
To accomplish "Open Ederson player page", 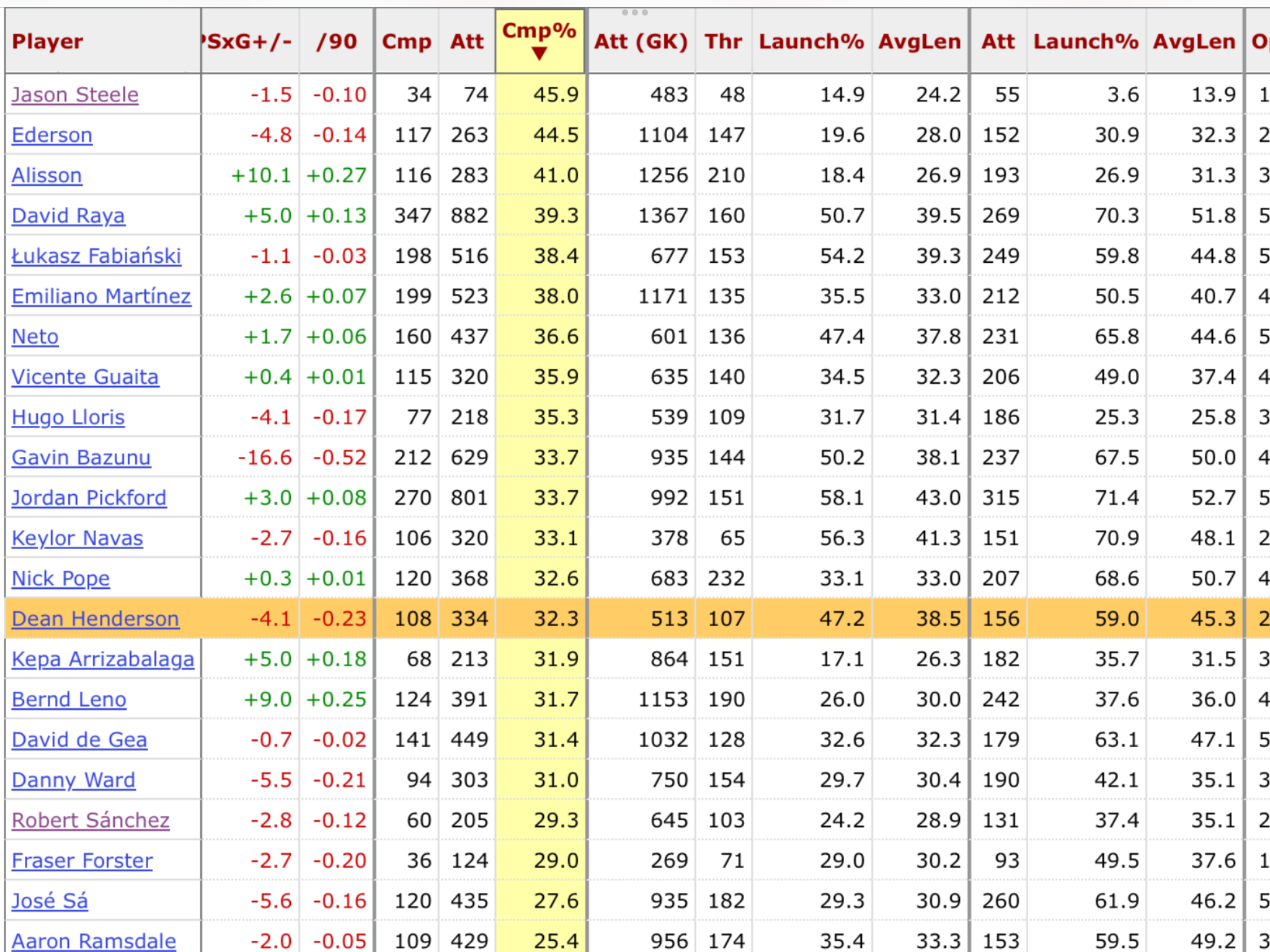I will (52, 135).
